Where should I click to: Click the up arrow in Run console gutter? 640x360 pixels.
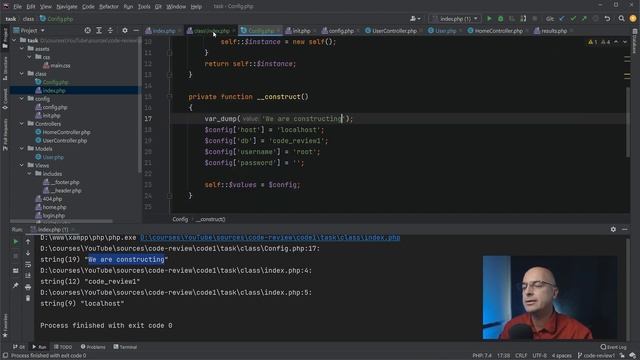(x=28, y=242)
